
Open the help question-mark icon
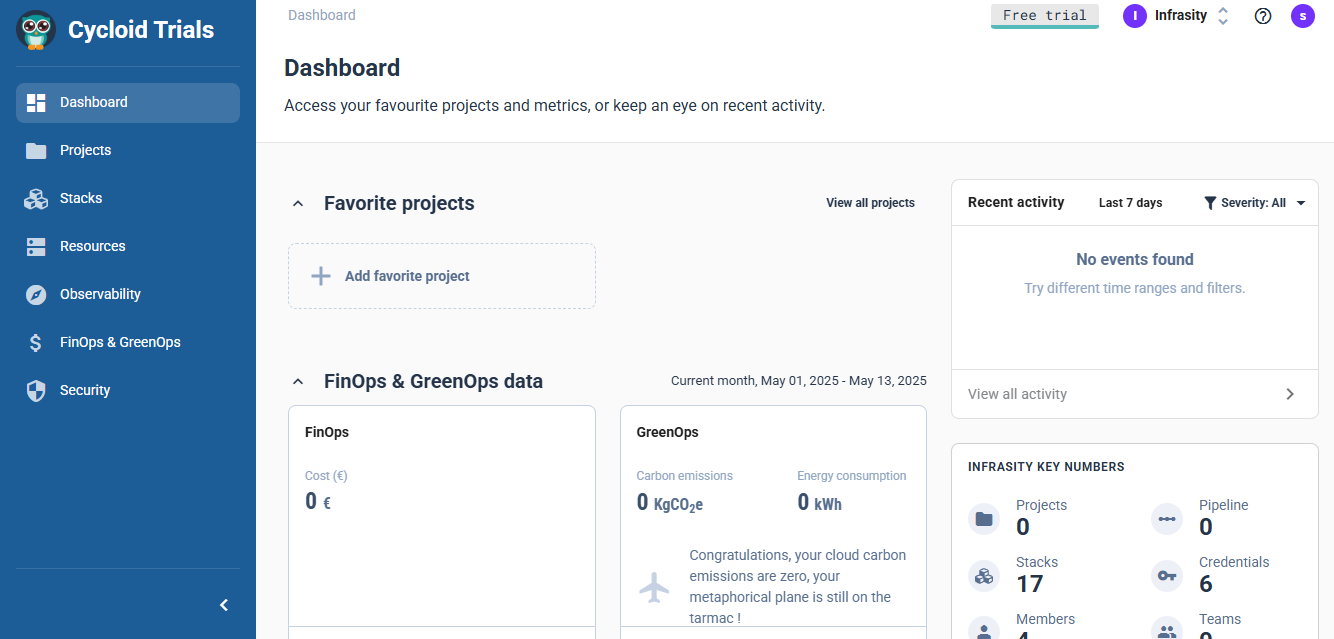1262,16
